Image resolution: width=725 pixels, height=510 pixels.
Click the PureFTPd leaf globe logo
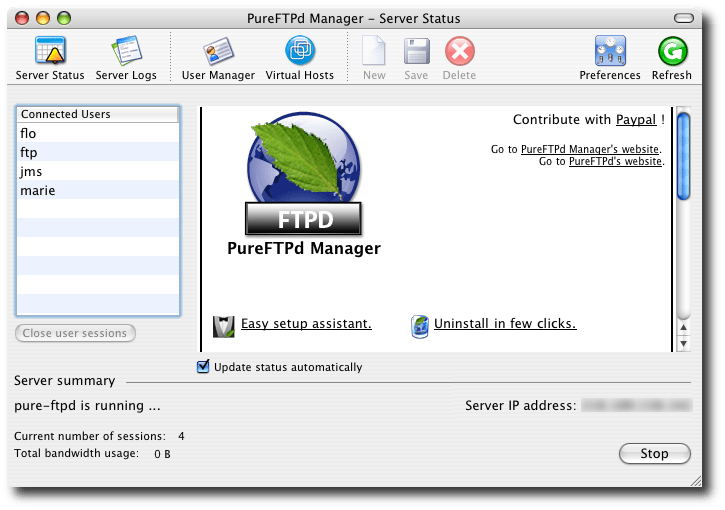[304, 173]
